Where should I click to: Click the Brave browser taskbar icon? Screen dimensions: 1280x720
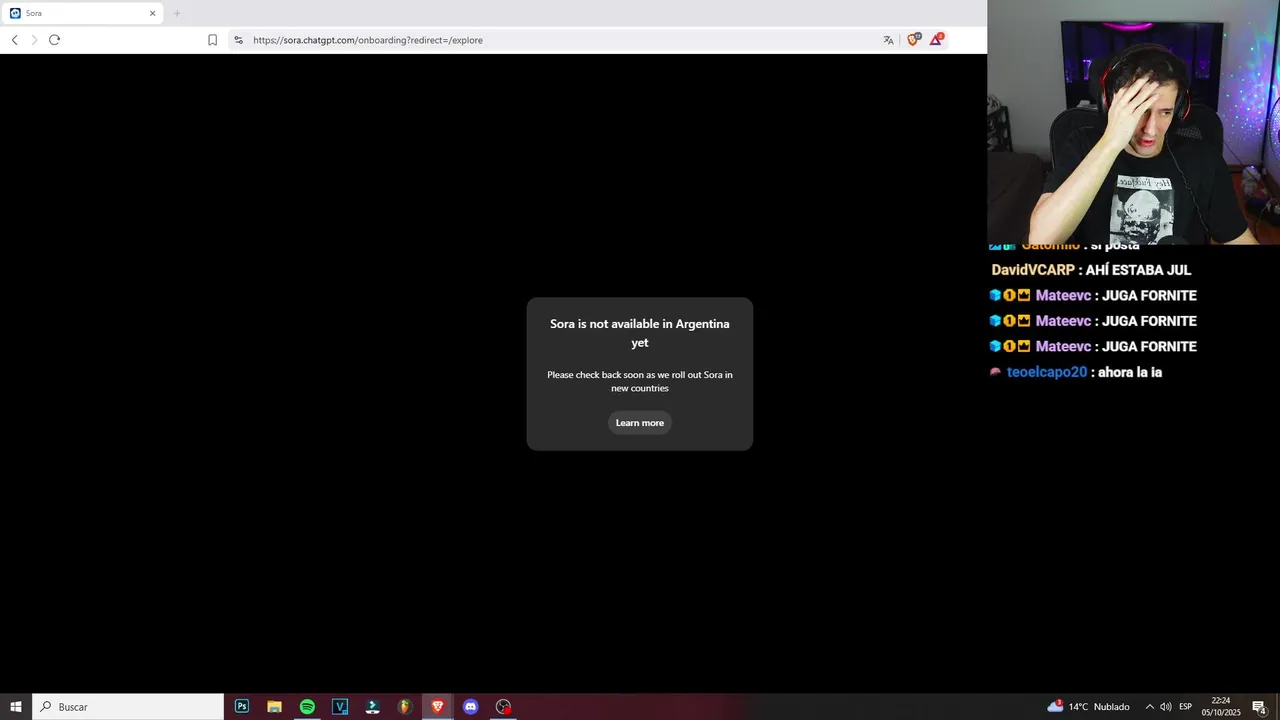438,707
